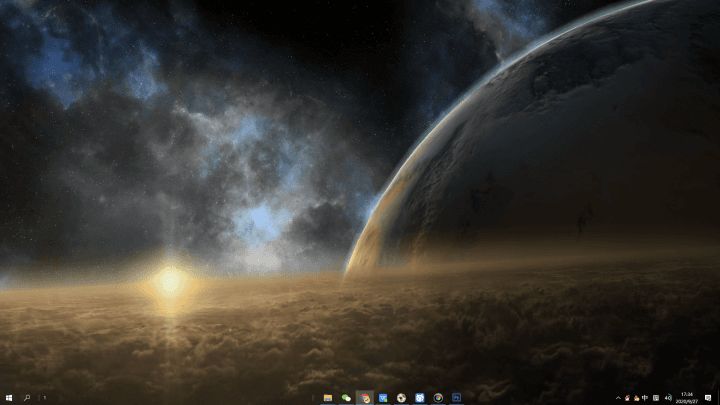Open the volume control in tray
The width and height of the screenshot is (720, 405).
(668, 398)
